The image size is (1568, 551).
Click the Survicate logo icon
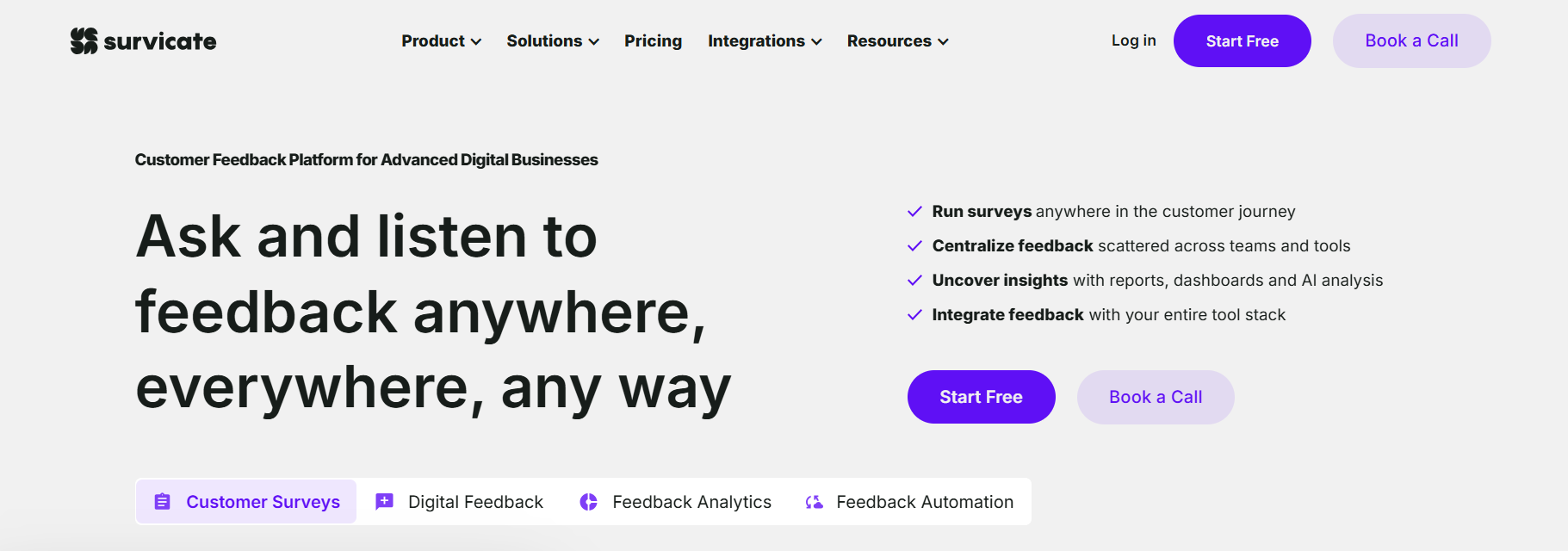84,40
